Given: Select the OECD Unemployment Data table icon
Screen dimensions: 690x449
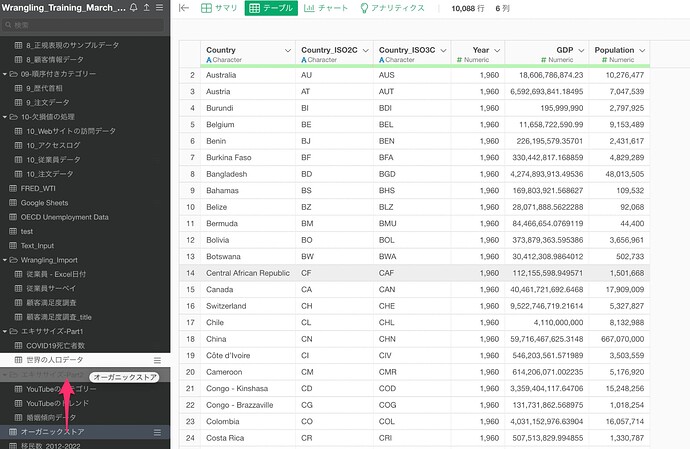Looking at the screenshot, I should (x=13, y=217).
